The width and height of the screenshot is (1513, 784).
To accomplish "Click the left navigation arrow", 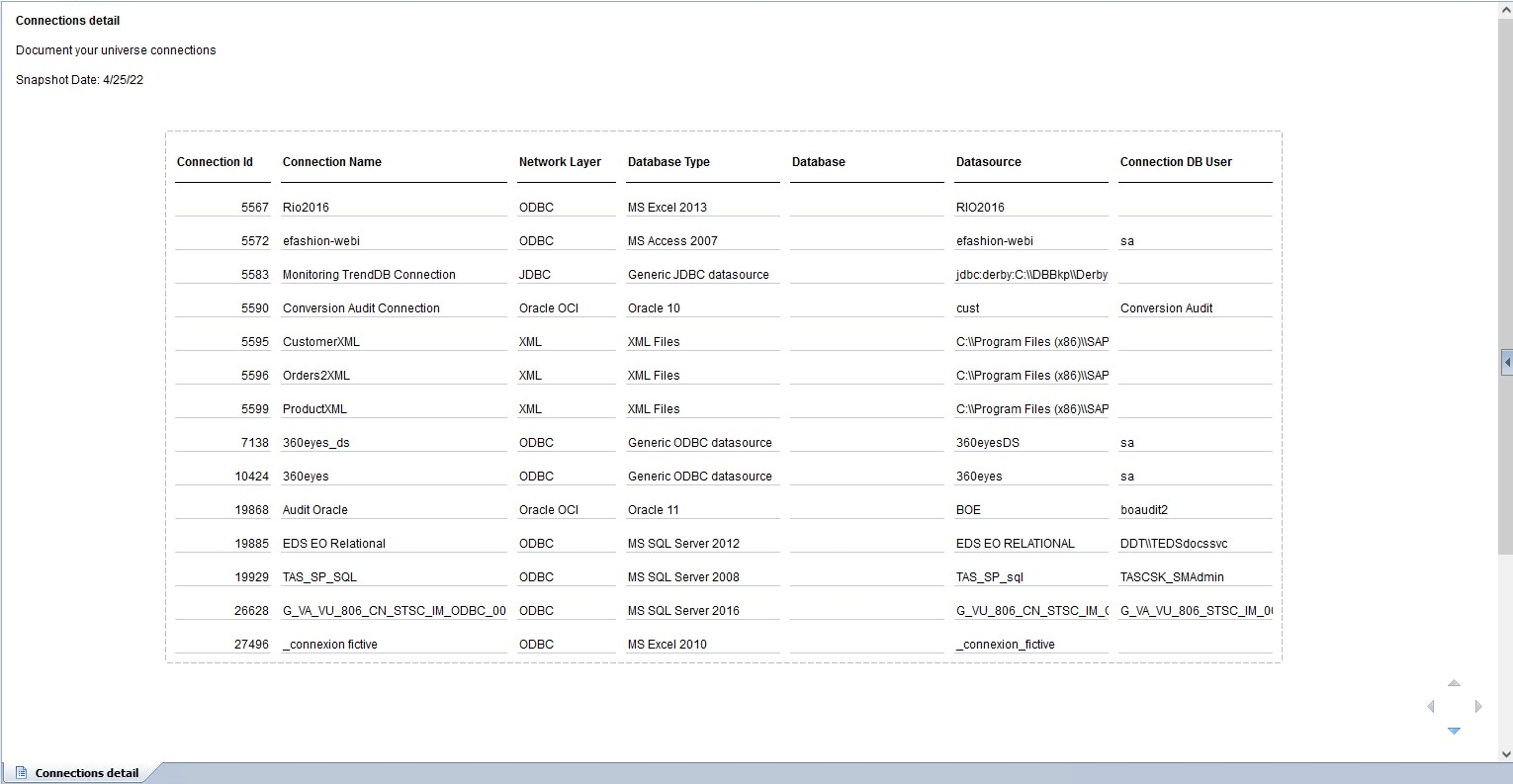I will click(1431, 706).
